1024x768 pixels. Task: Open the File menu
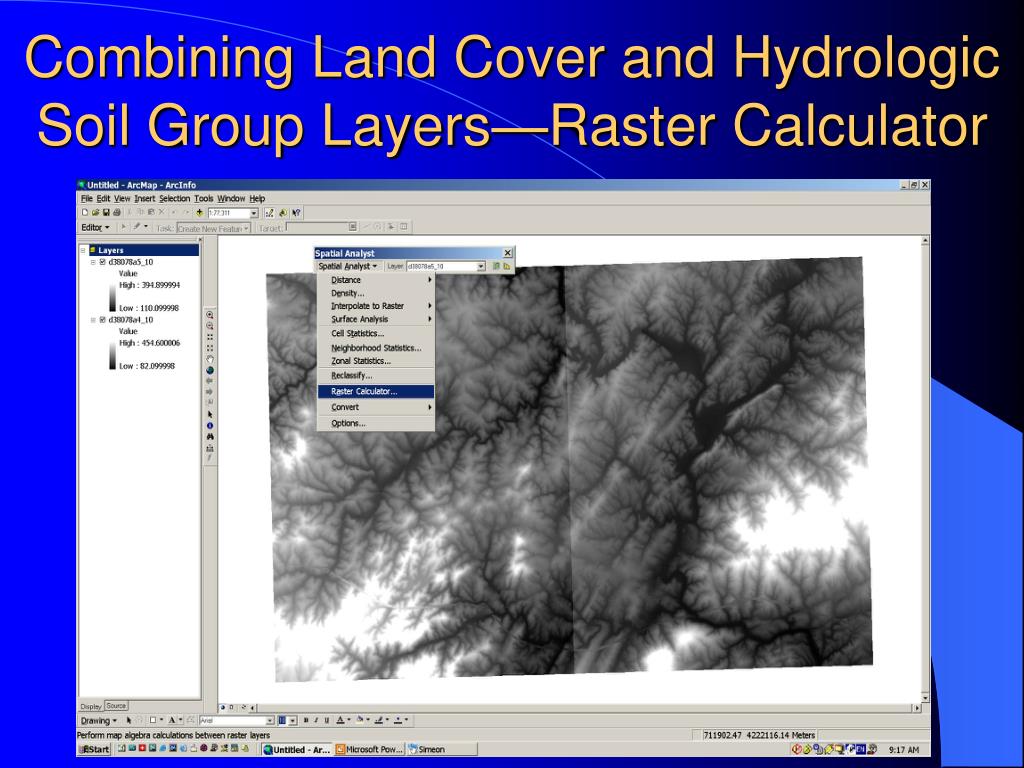click(x=87, y=199)
